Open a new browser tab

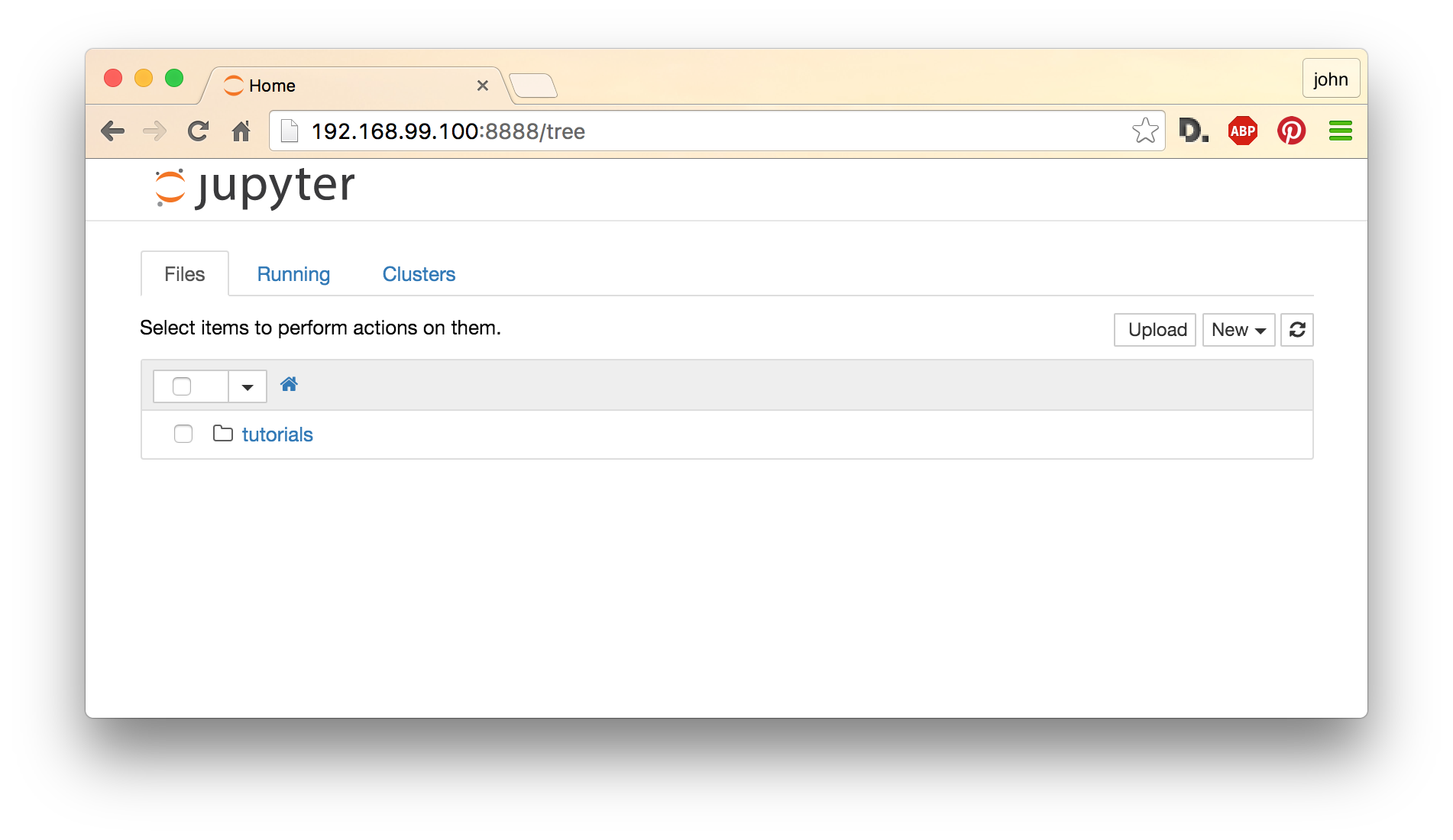(534, 86)
